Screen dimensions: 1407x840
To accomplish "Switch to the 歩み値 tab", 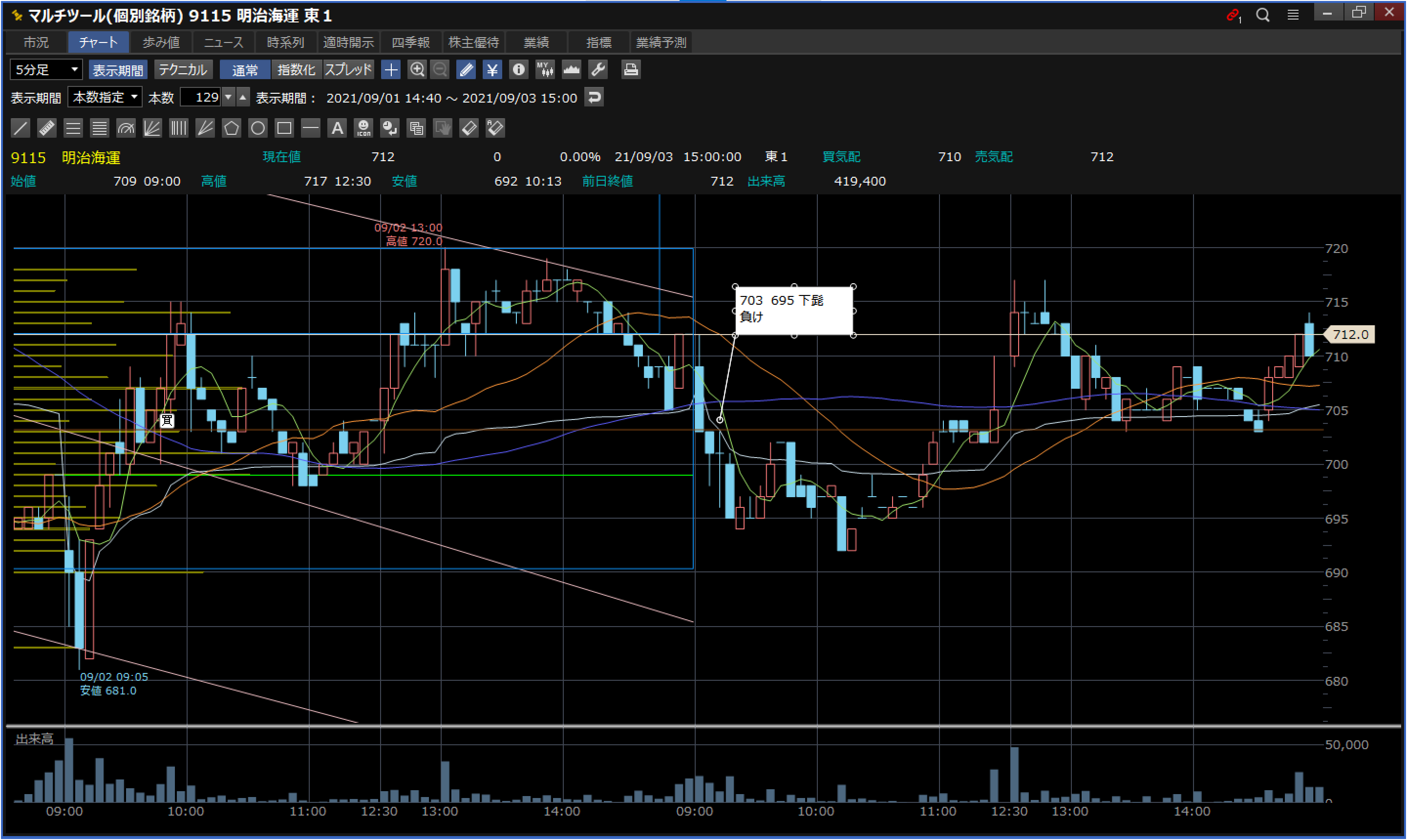I will click(161, 42).
